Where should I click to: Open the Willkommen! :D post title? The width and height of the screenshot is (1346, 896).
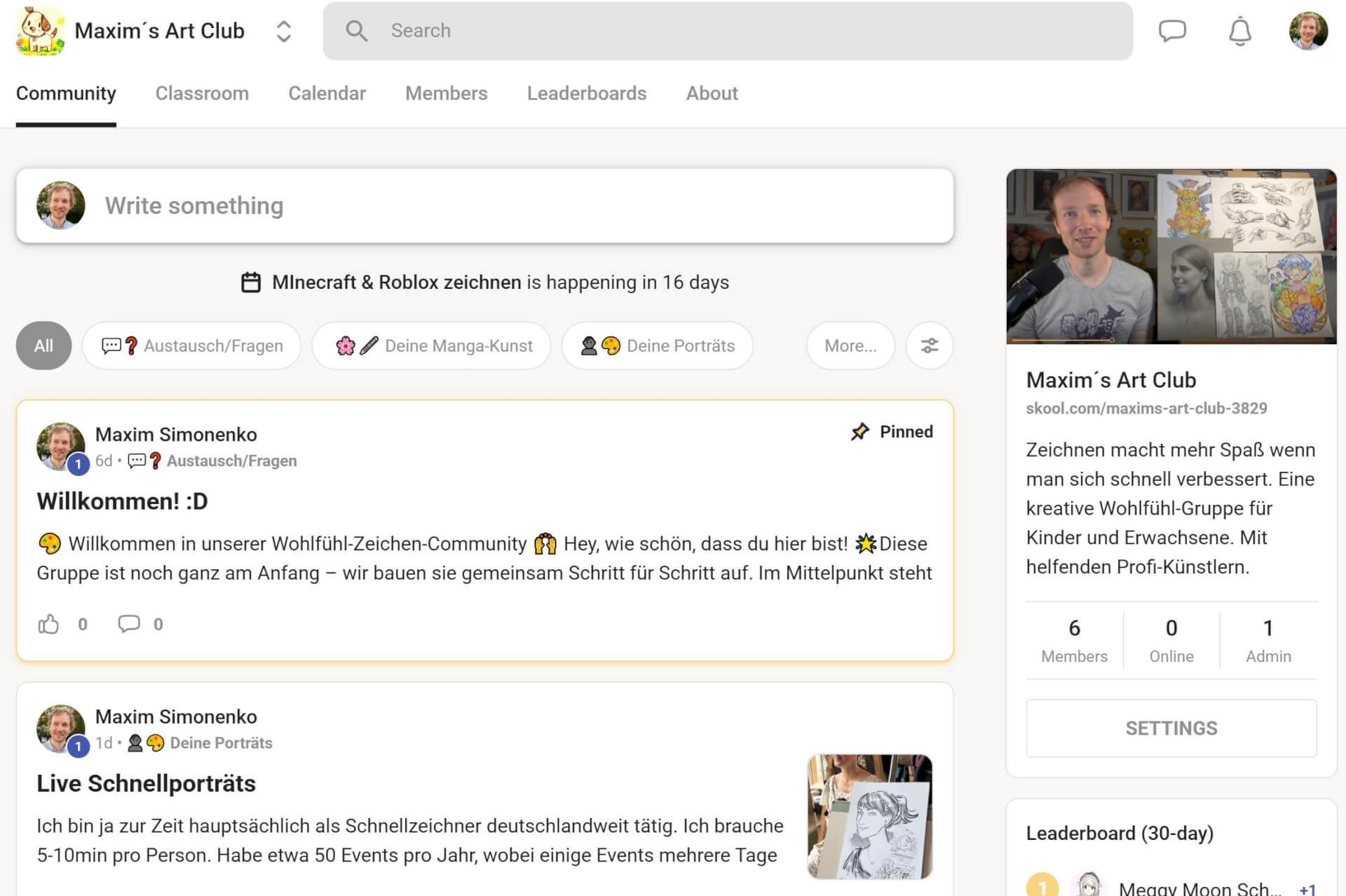(122, 501)
